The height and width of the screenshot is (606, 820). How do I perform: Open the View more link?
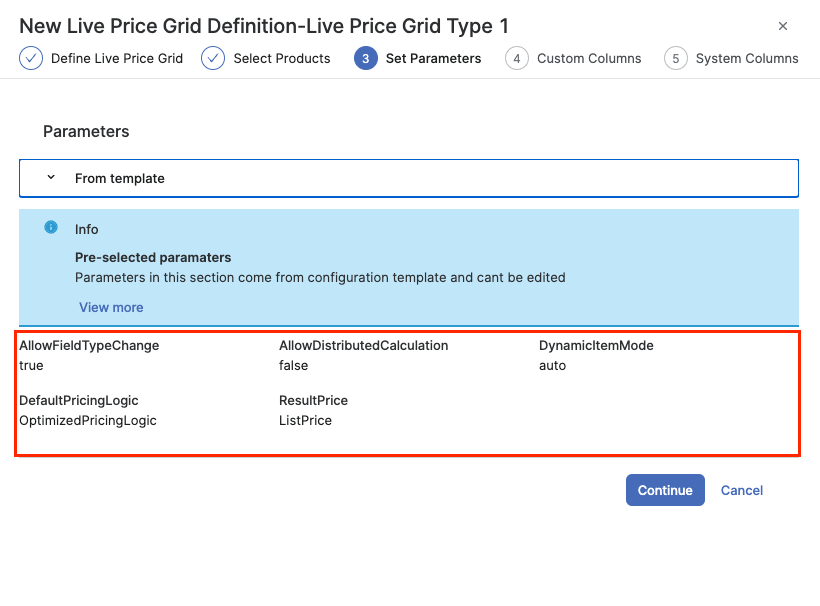pyautogui.click(x=111, y=307)
